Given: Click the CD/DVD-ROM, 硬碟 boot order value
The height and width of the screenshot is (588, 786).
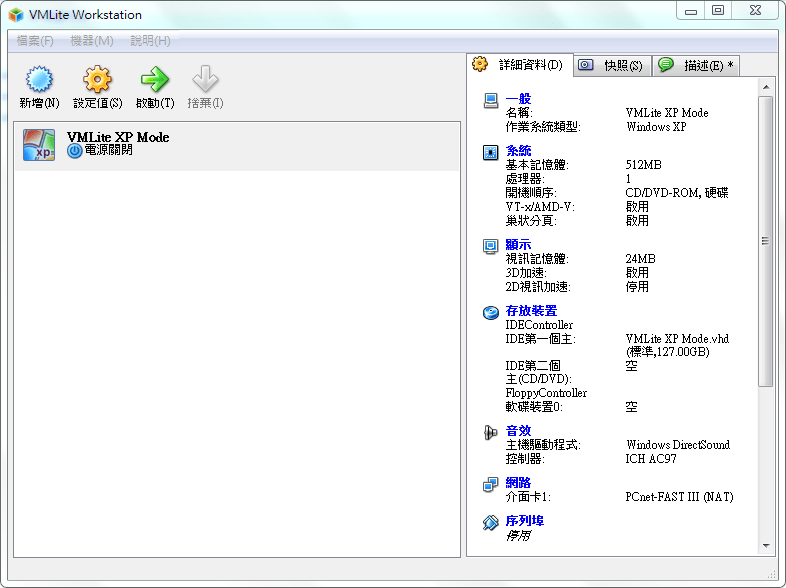Looking at the screenshot, I should coord(677,192).
